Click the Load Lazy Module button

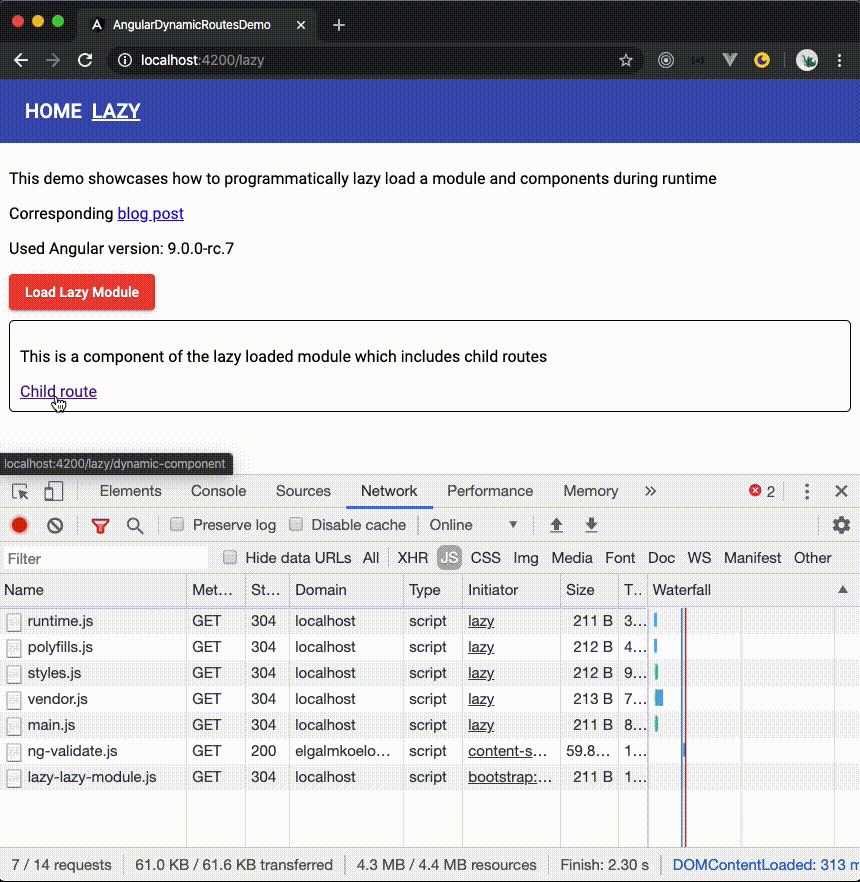click(x=81, y=293)
